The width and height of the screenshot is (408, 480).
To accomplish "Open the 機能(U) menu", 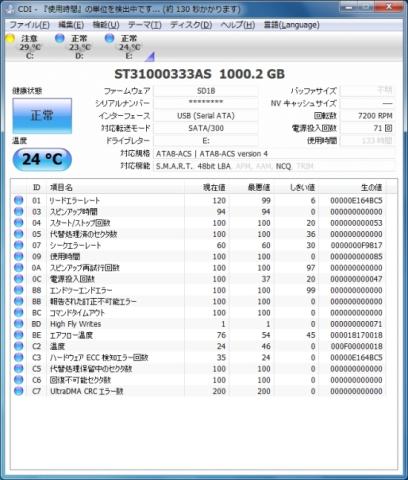I will [106, 25].
